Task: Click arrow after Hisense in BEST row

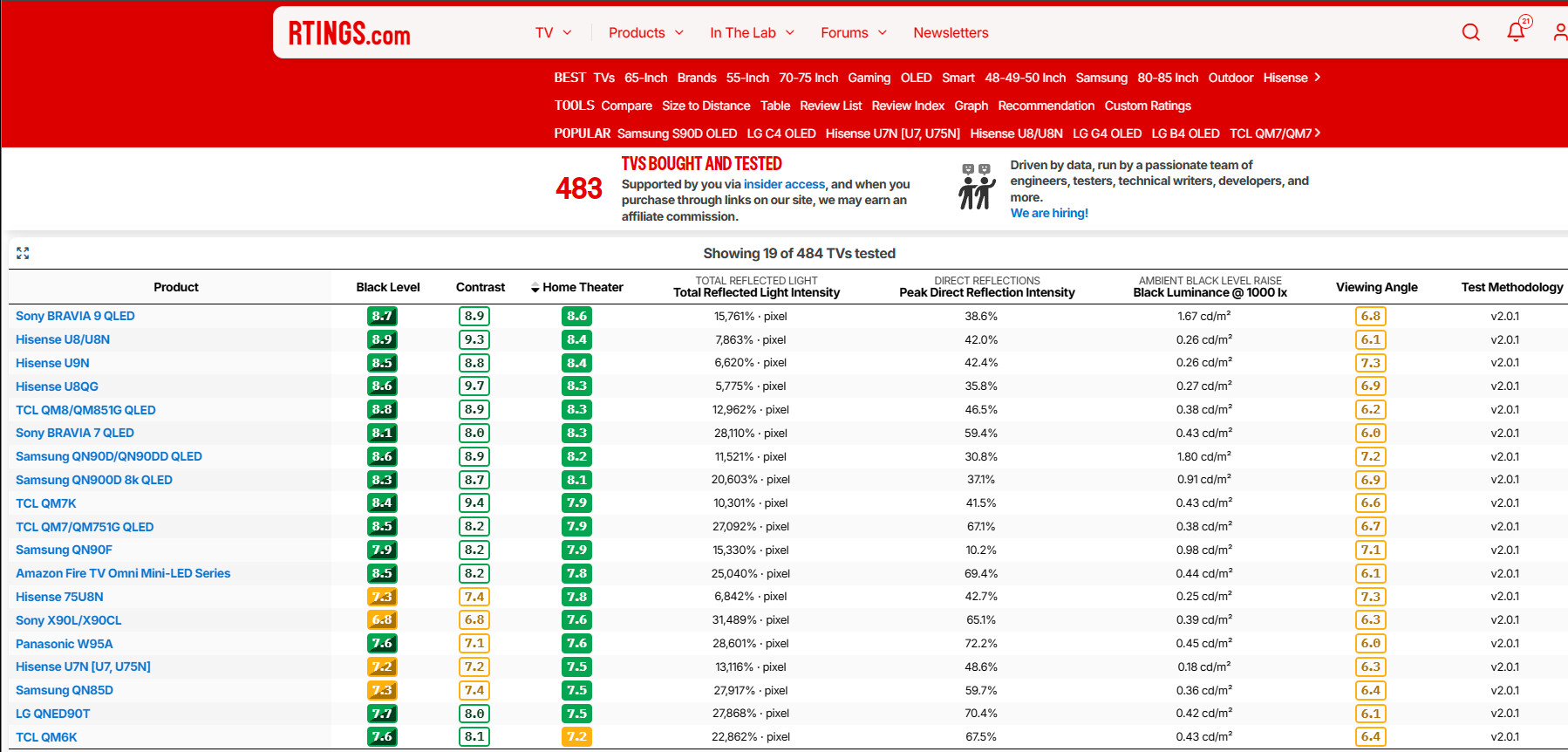Action: 1317,78
